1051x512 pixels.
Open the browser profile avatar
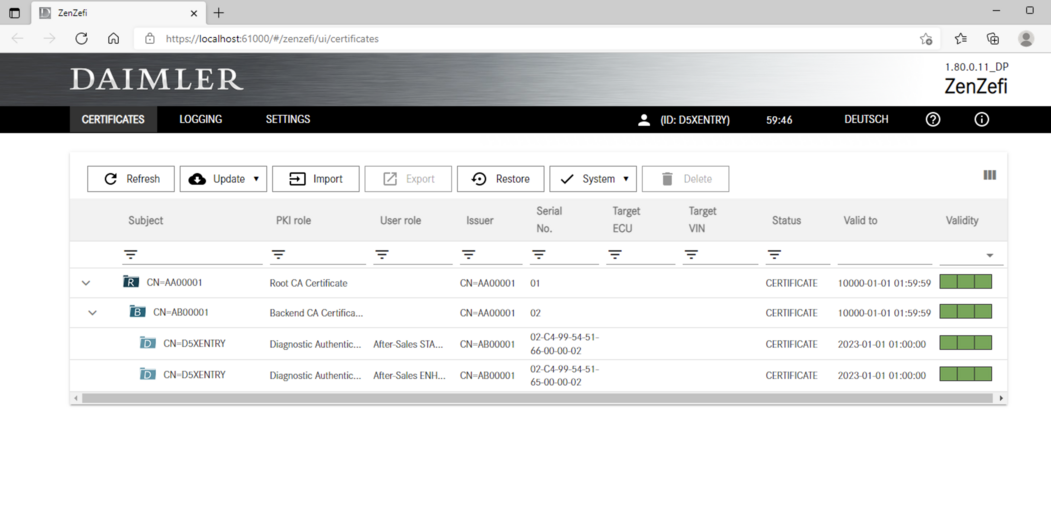(x=1026, y=38)
